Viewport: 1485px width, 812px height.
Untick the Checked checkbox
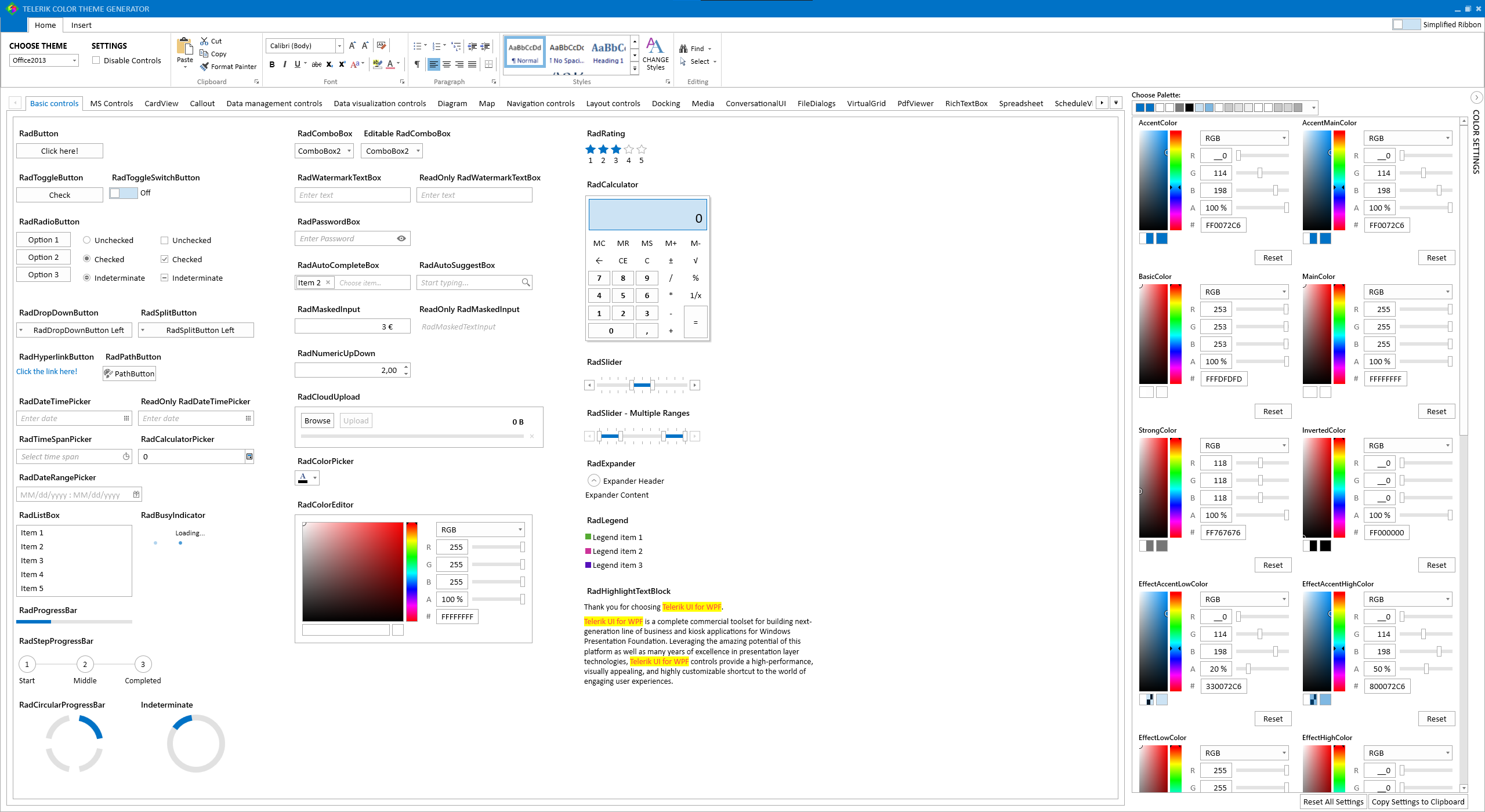pyautogui.click(x=165, y=259)
